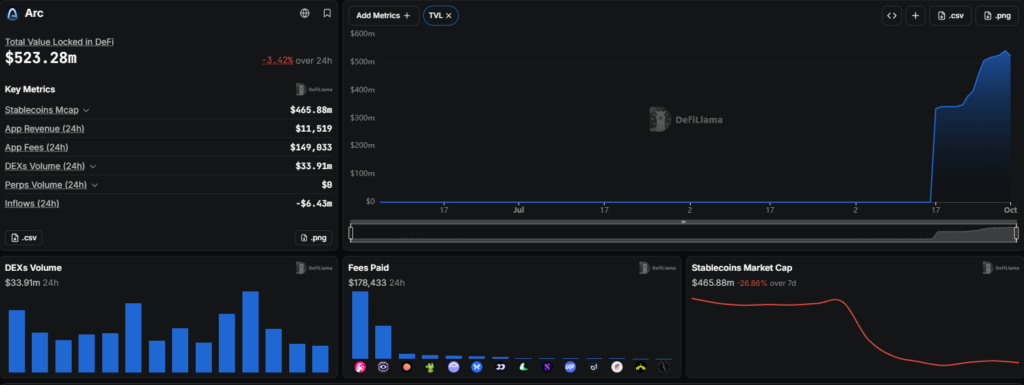The image size is (1024, 385).
Task: Open the chart embed code icon
Action: point(891,16)
